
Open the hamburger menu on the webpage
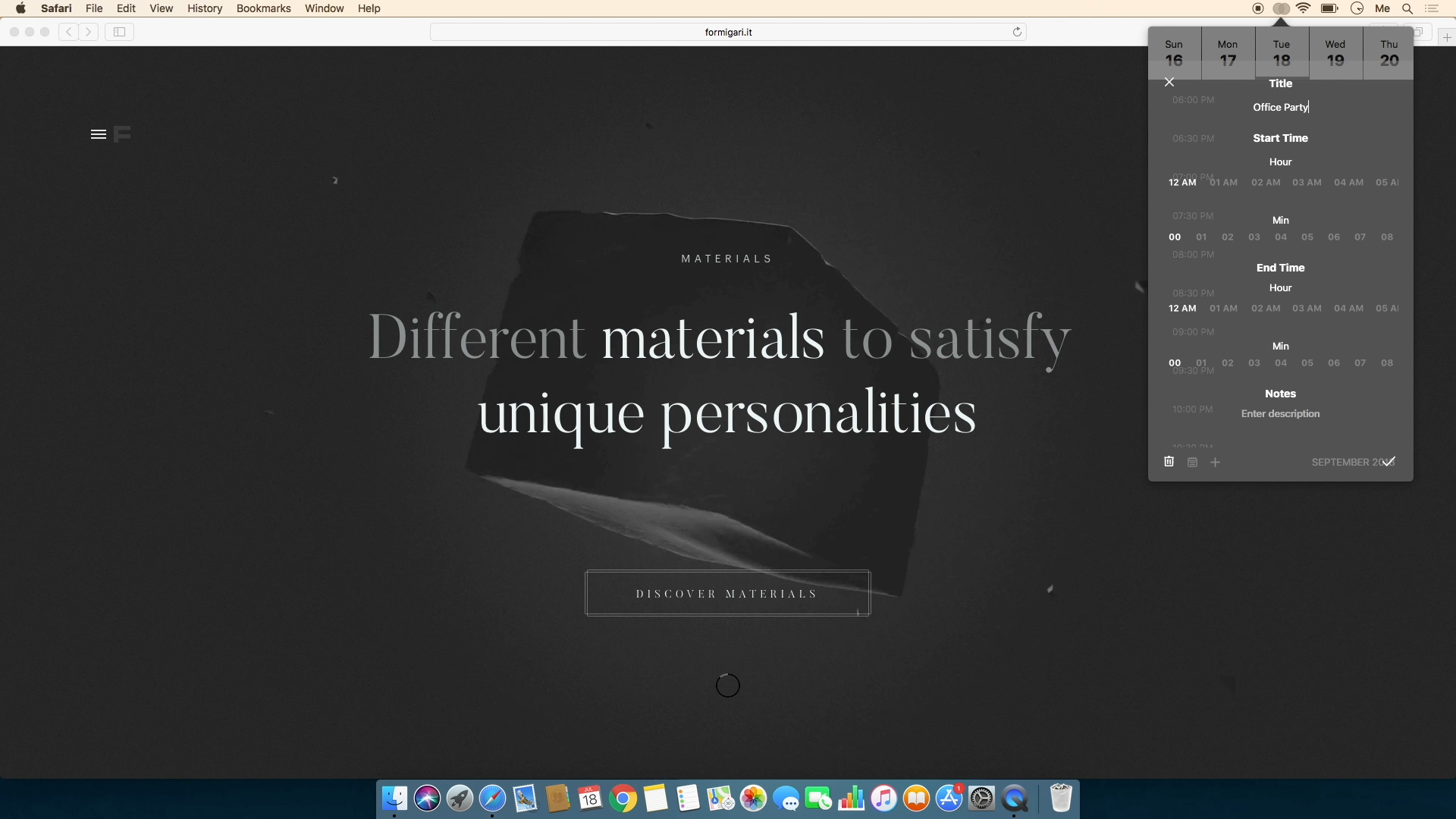[x=99, y=134]
